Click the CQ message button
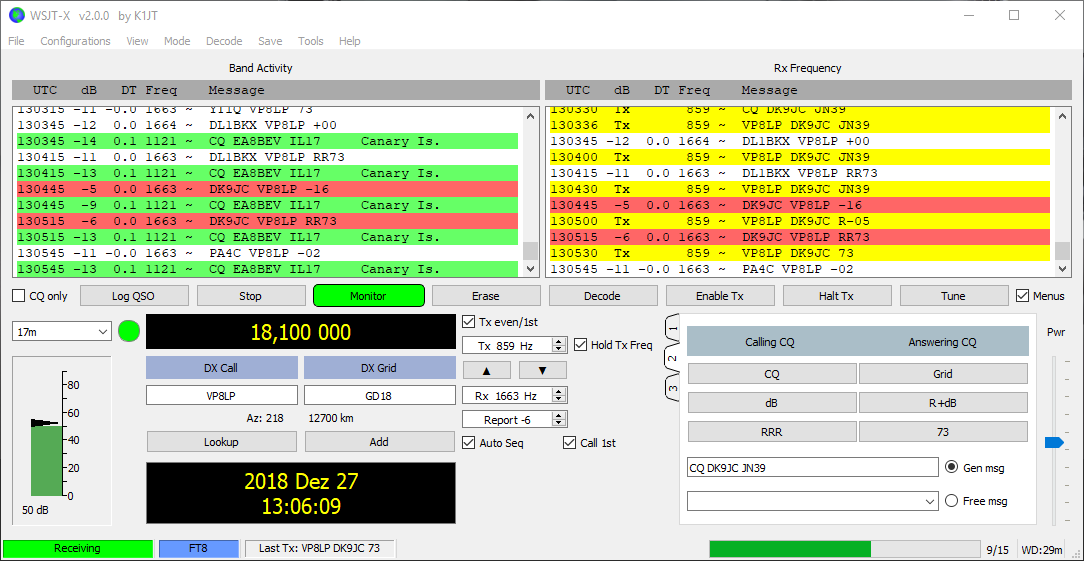Image resolution: width=1084 pixels, height=561 pixels. (772, 374)
